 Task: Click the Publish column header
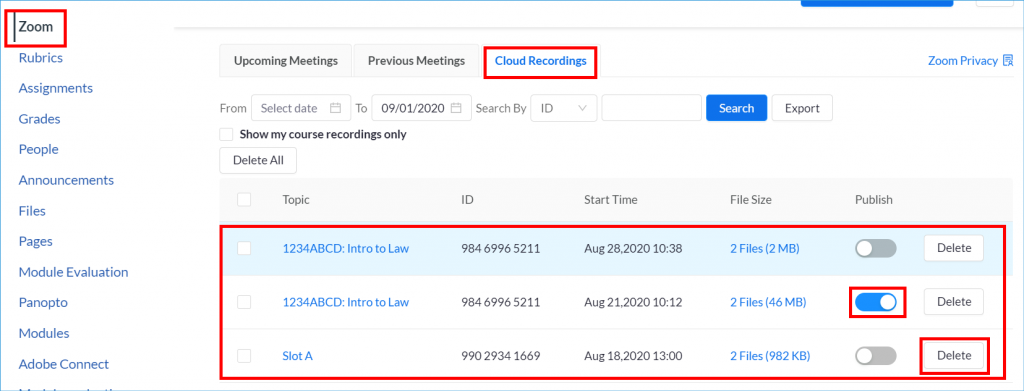pyautogui.click(x=874, y=200)
